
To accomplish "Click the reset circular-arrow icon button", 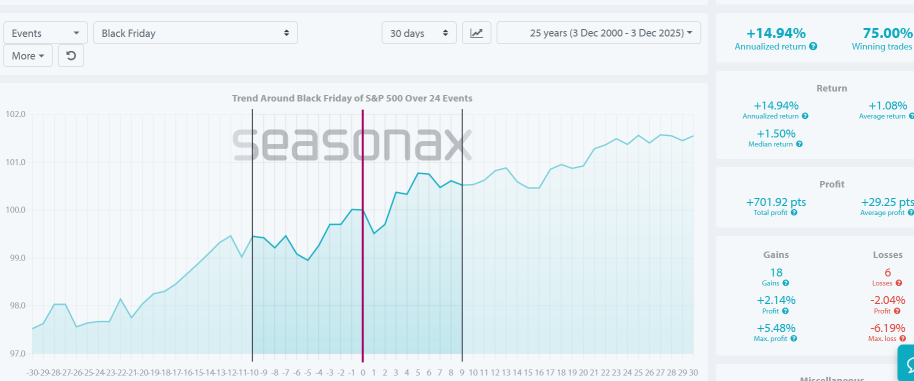I will [71, 56].
